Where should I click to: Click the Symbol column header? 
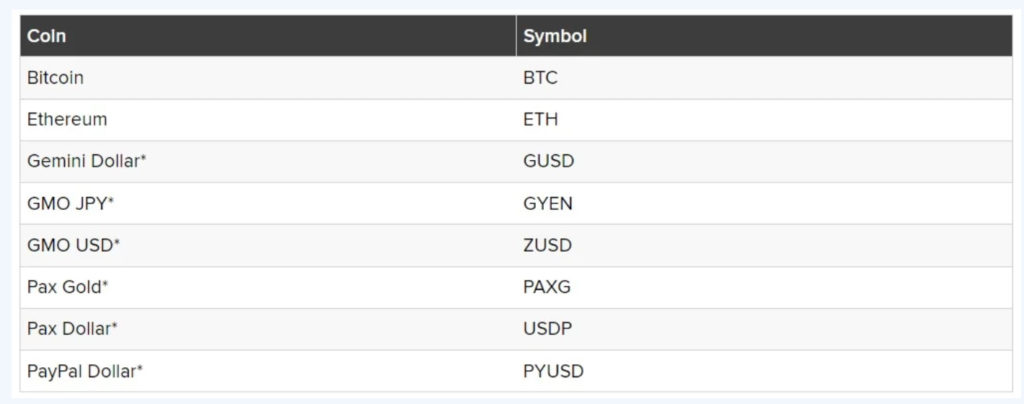[x=554, y=36]
